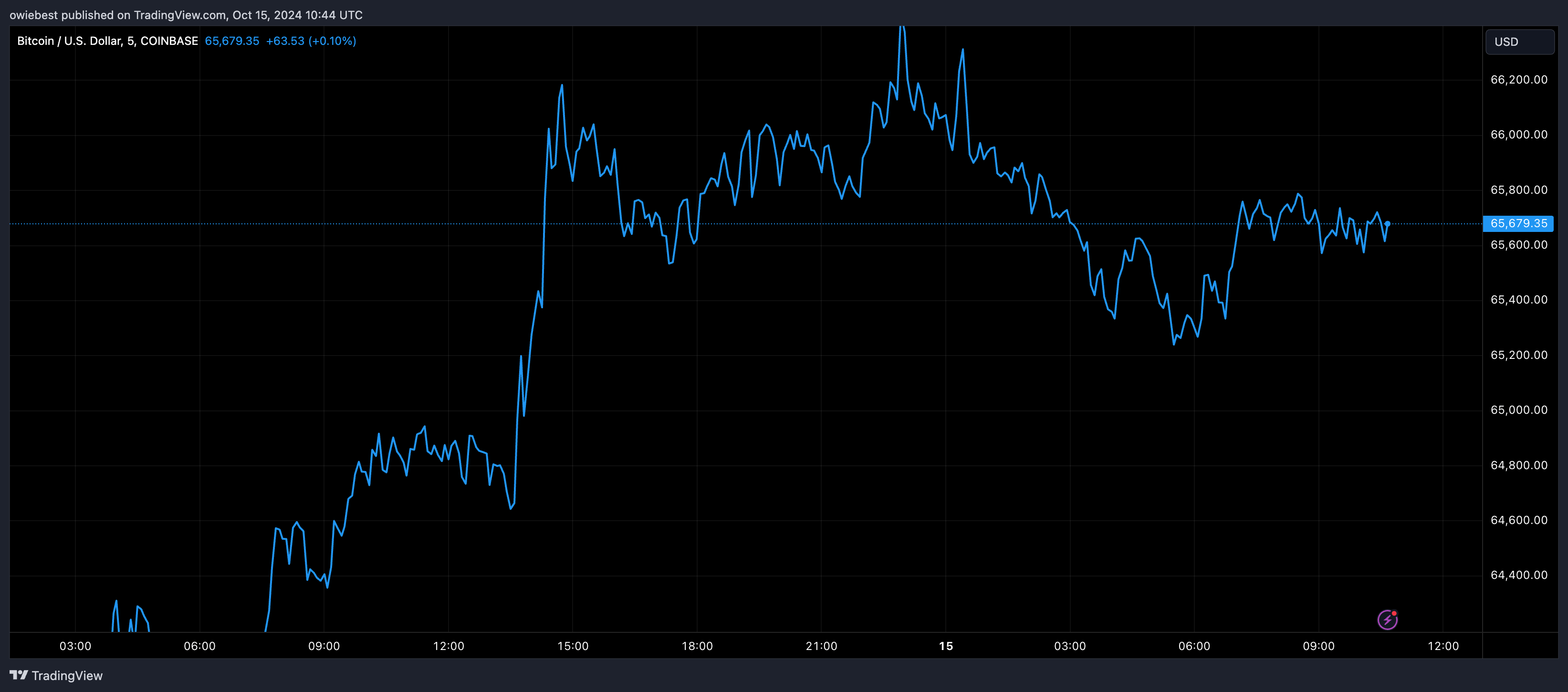Select the 18:00 time axis label
This screenshot has width=1568, height=692.
[697, 646]
